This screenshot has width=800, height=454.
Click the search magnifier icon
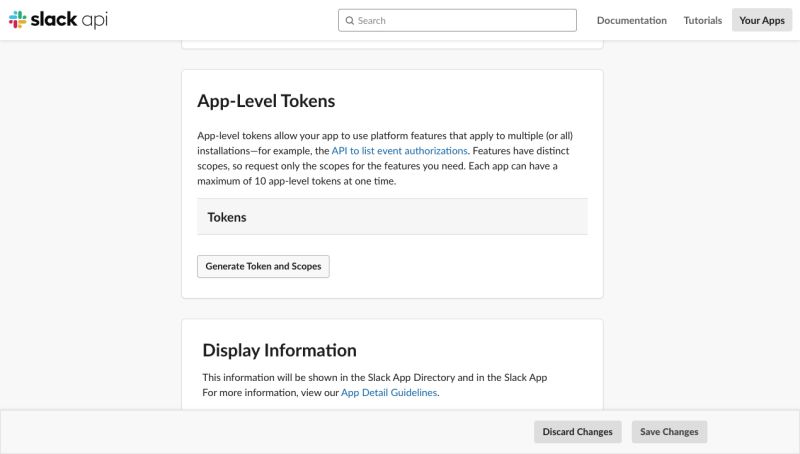[x=349, y=20]
